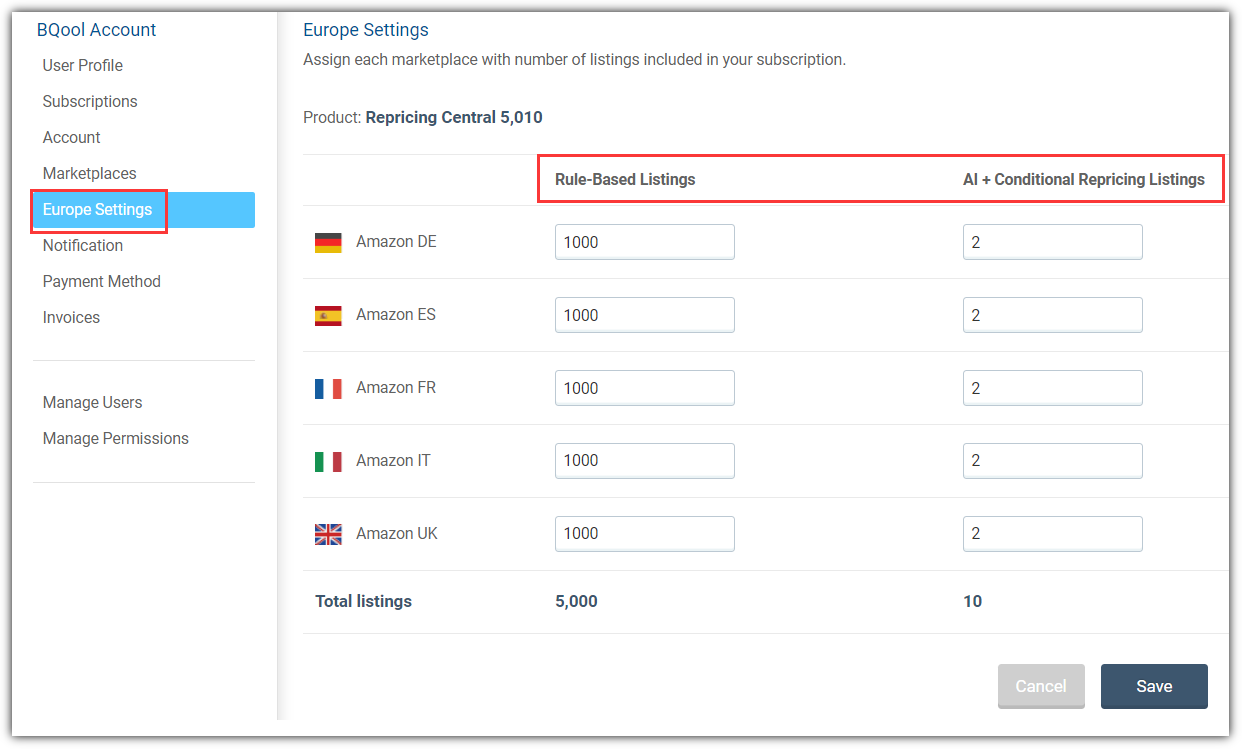Edit Amazon ES Rule-Based Listings field

[645, 315]
